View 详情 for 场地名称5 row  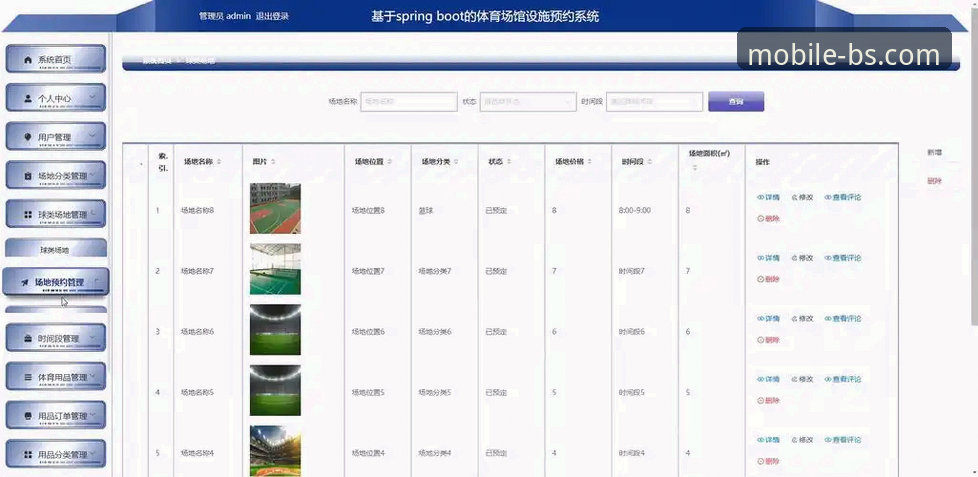(x=768, y=379)
